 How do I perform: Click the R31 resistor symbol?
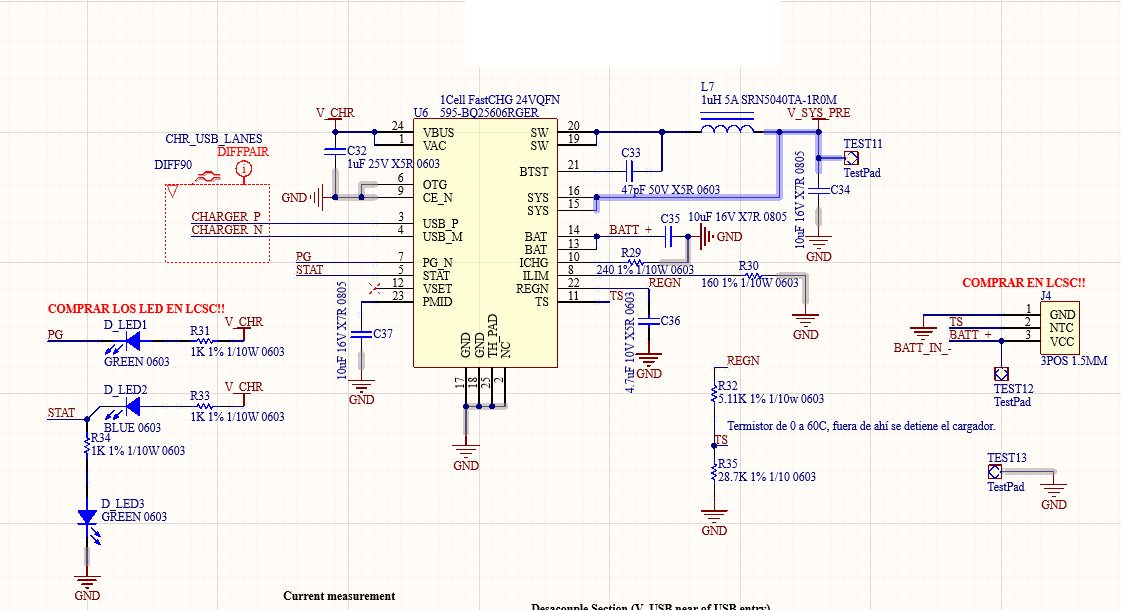coord(202,342)
